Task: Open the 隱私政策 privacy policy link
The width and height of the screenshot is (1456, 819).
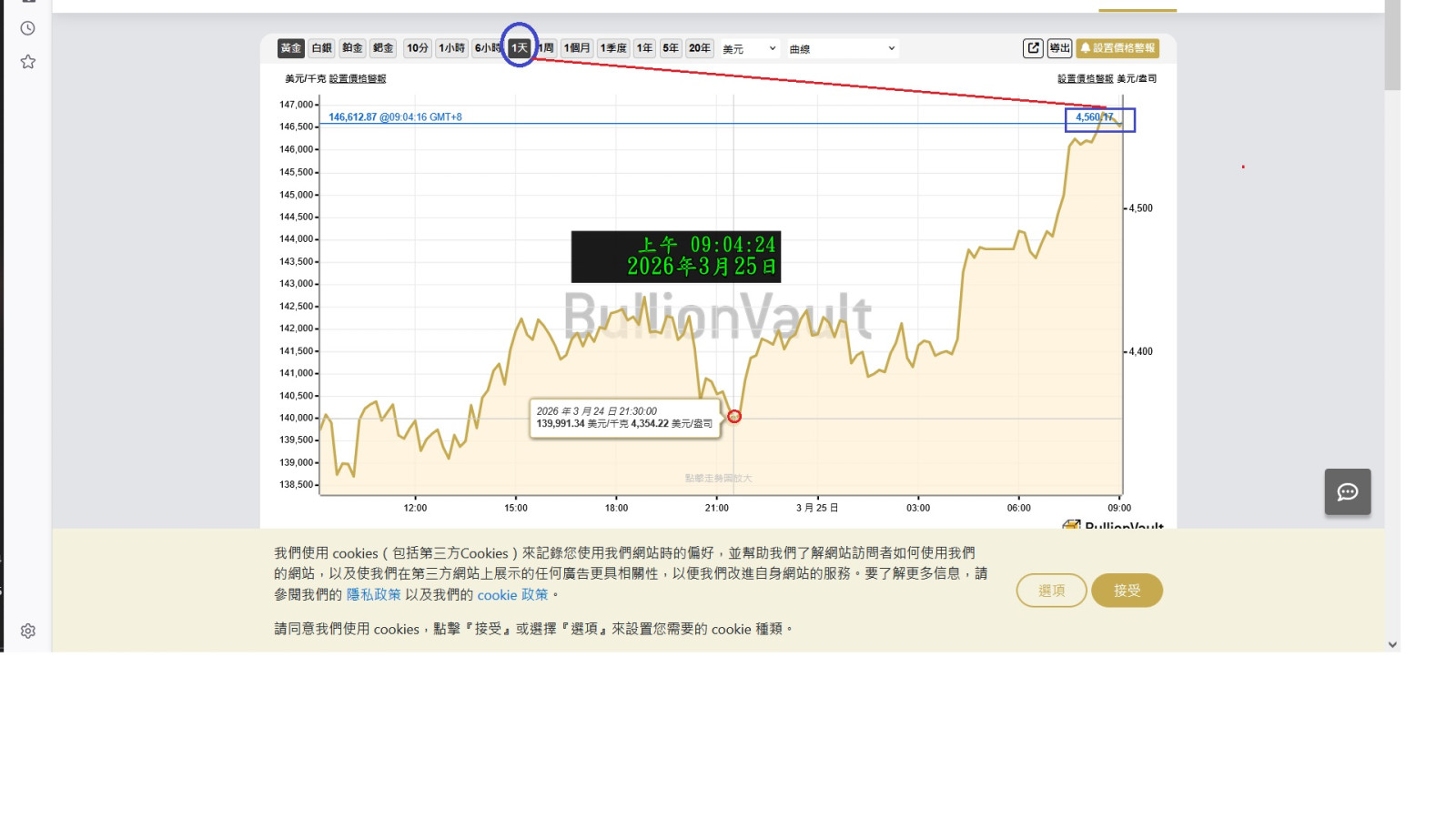Action: [x=374, y=594]
